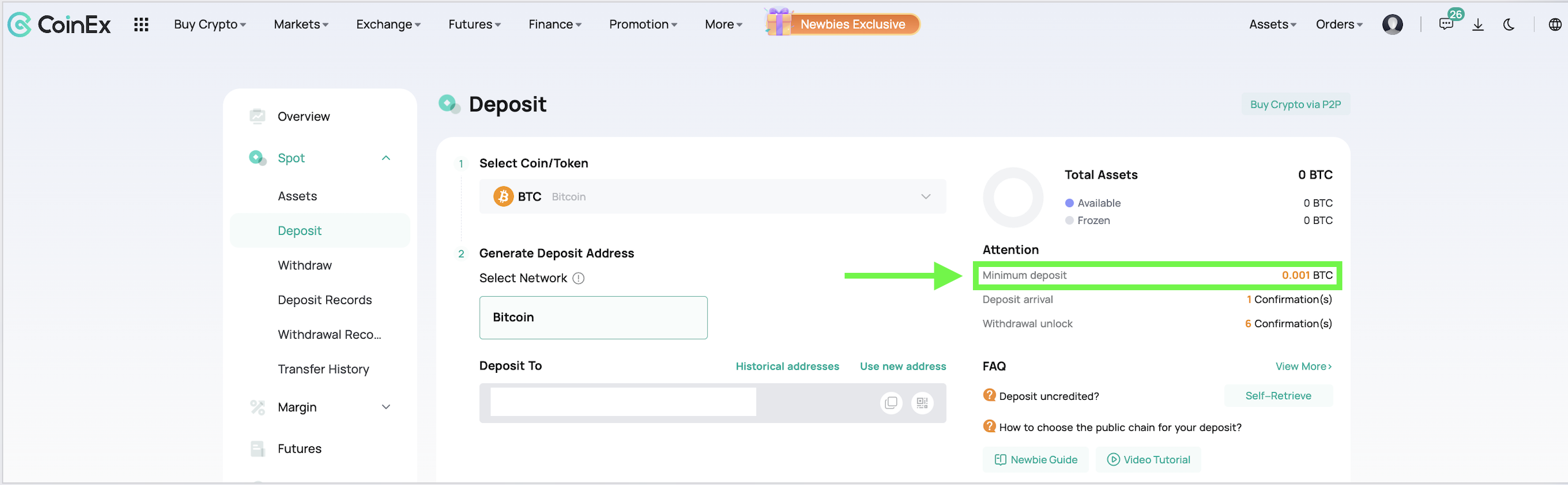Select Deposit in the sidebar
This screenshot has width=1568, height=485.
pyautogui.click(x=320, y=230)
